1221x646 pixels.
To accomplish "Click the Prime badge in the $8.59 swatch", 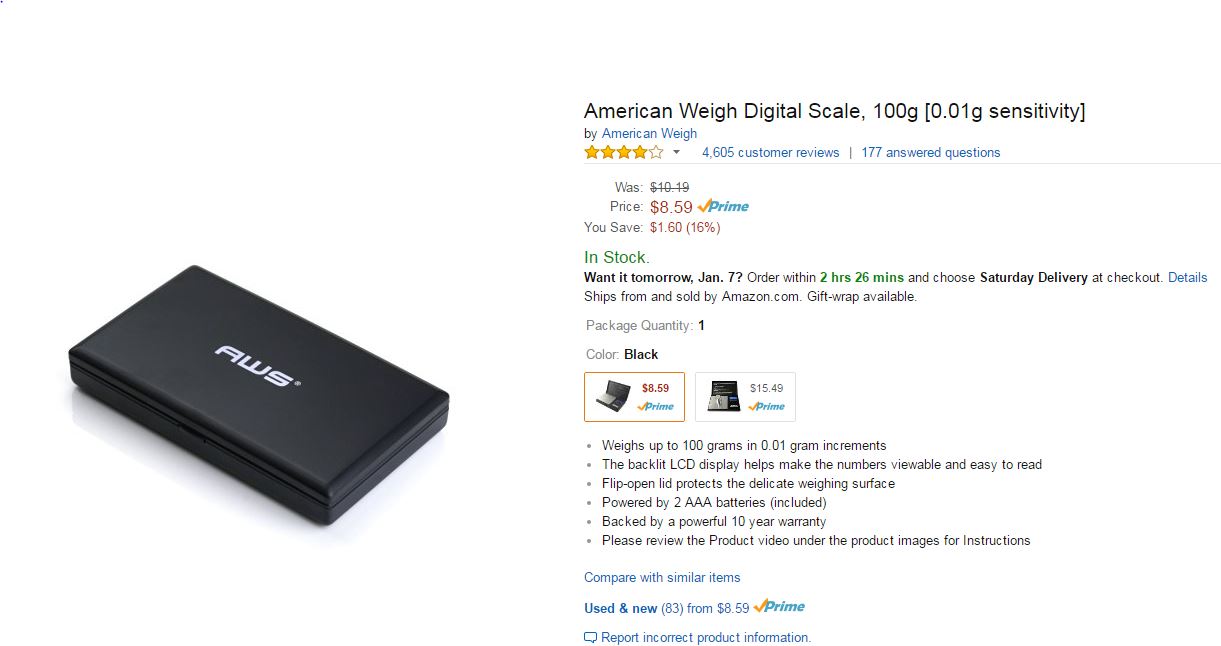I will [655, 406].
